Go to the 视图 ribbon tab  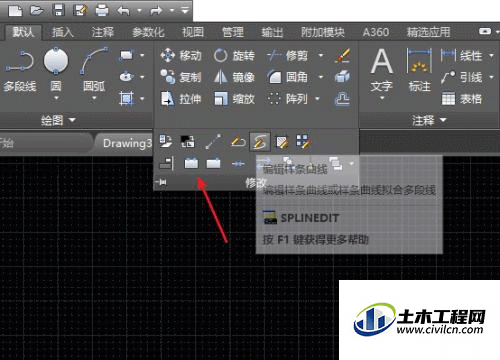pos(193,32)
